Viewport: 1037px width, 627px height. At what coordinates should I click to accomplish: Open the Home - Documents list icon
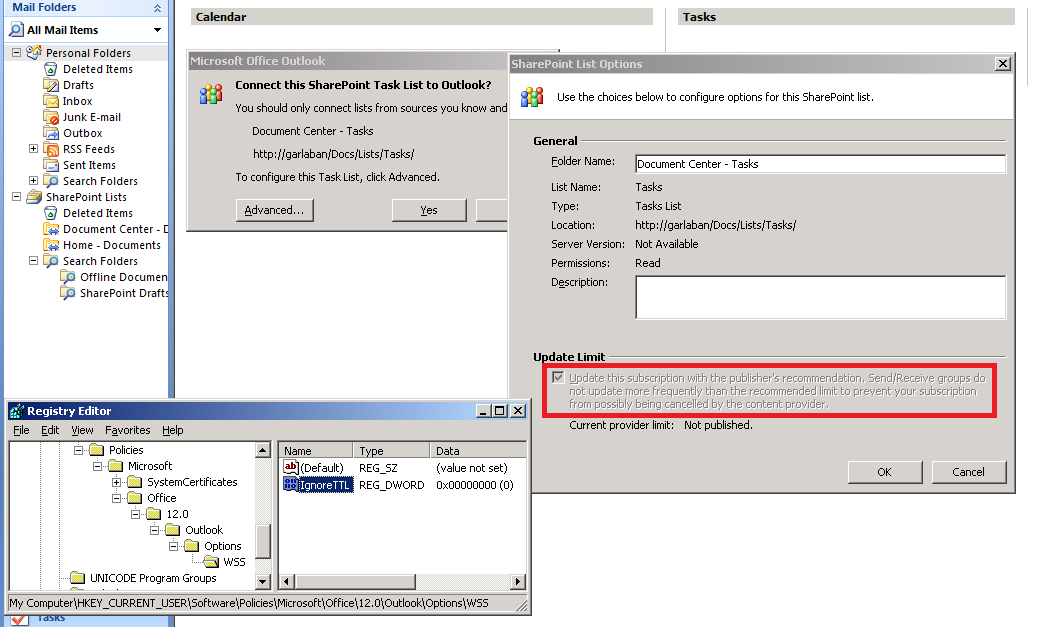point(51,245)
